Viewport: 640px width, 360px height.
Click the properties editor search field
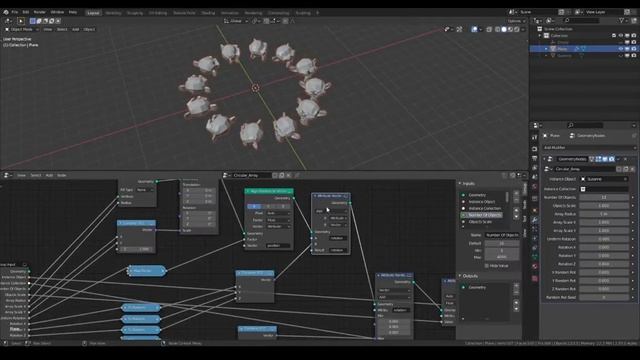click(585, 125)
